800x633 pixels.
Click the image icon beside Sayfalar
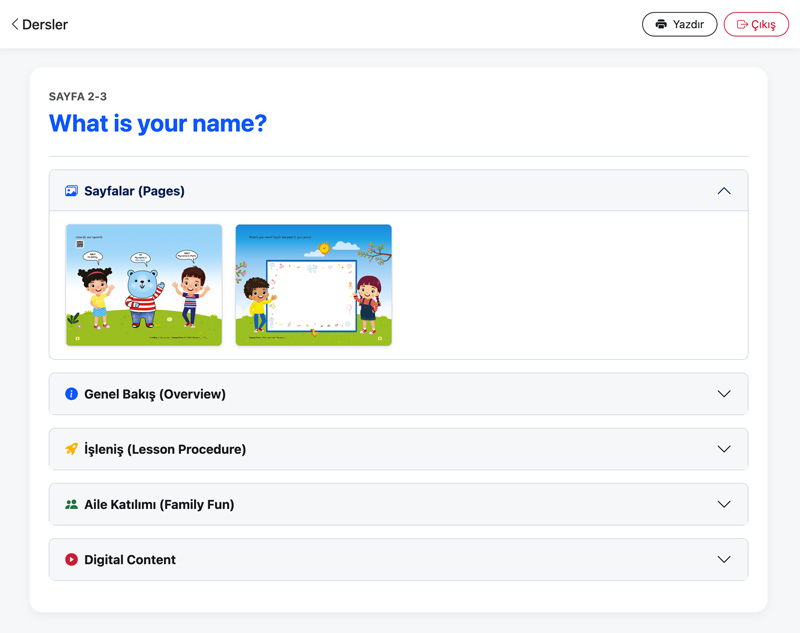pos(71,191)
